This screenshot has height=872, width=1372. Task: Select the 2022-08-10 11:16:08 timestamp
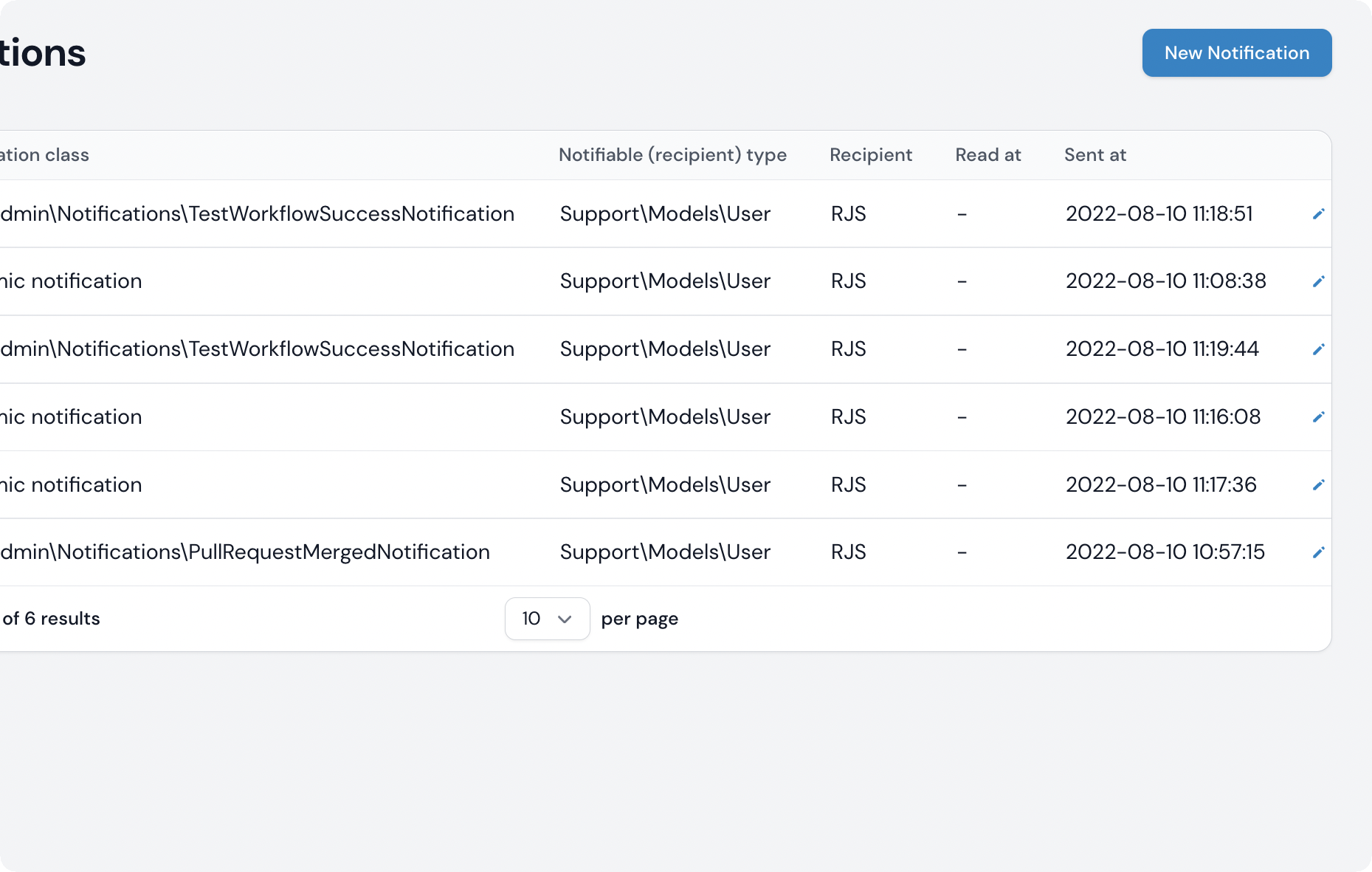1163,417
